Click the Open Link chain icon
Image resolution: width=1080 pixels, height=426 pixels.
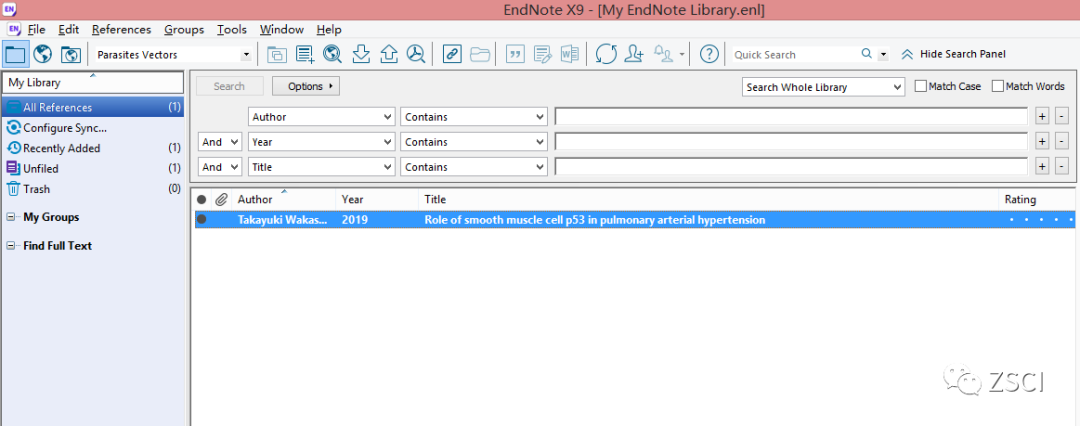click(x=452, y=54)
